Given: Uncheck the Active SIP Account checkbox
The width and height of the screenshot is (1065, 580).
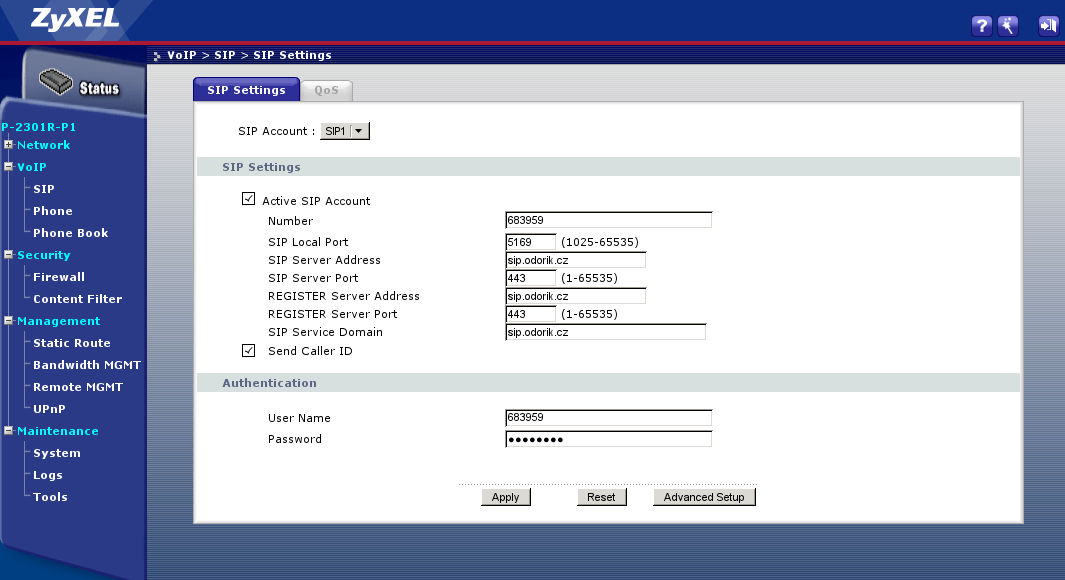Looking at the screenshot, I should [x=249, y=200].
